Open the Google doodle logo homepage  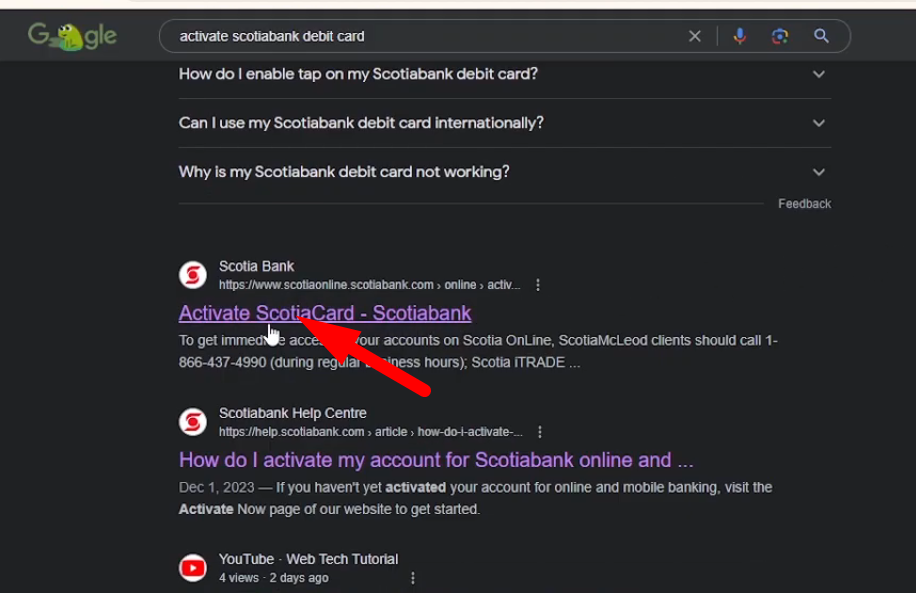coord(72,36)
